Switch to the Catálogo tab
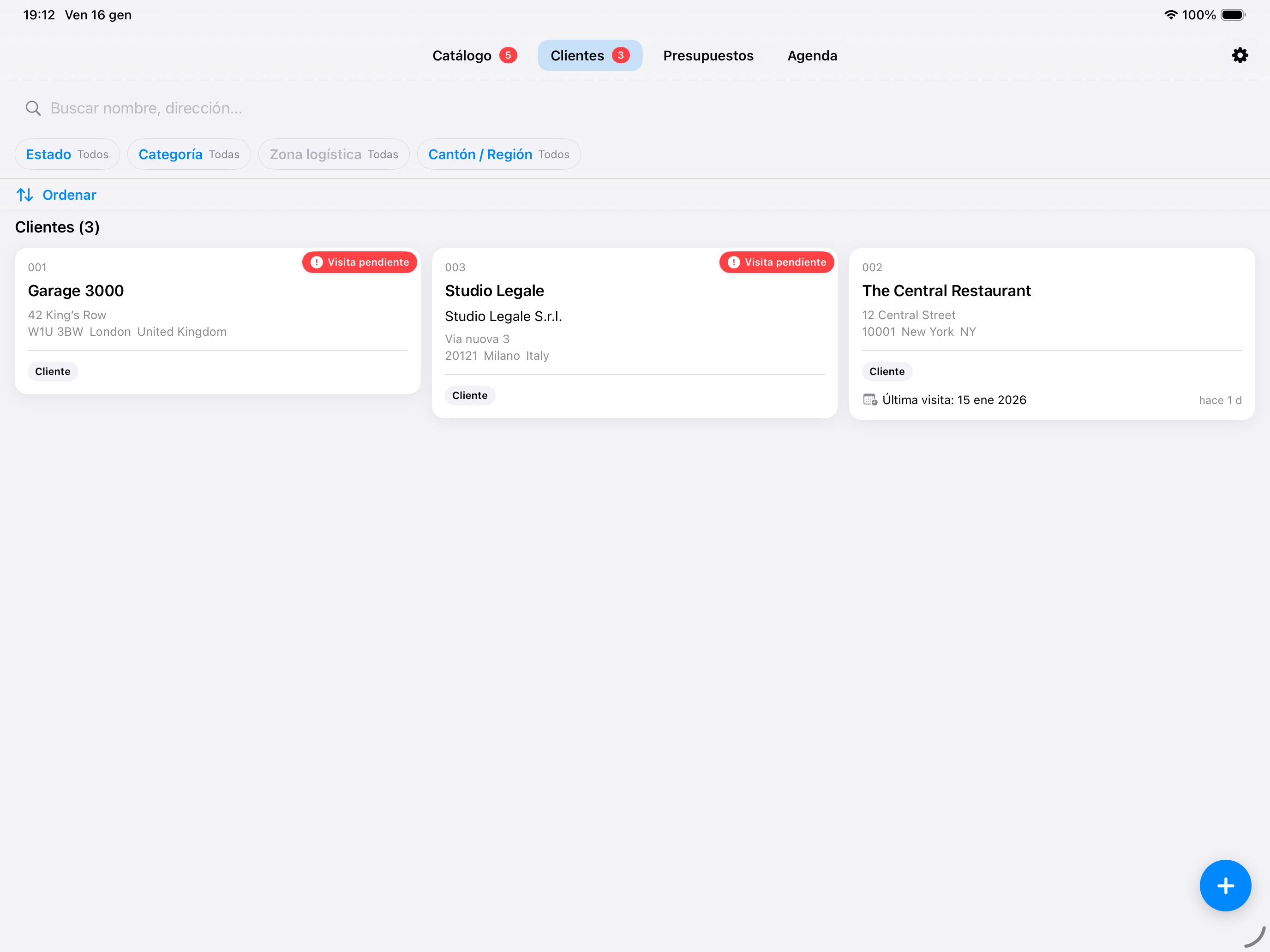The height and width of the screenshot is (952, 1270). [x=474, y=56]
